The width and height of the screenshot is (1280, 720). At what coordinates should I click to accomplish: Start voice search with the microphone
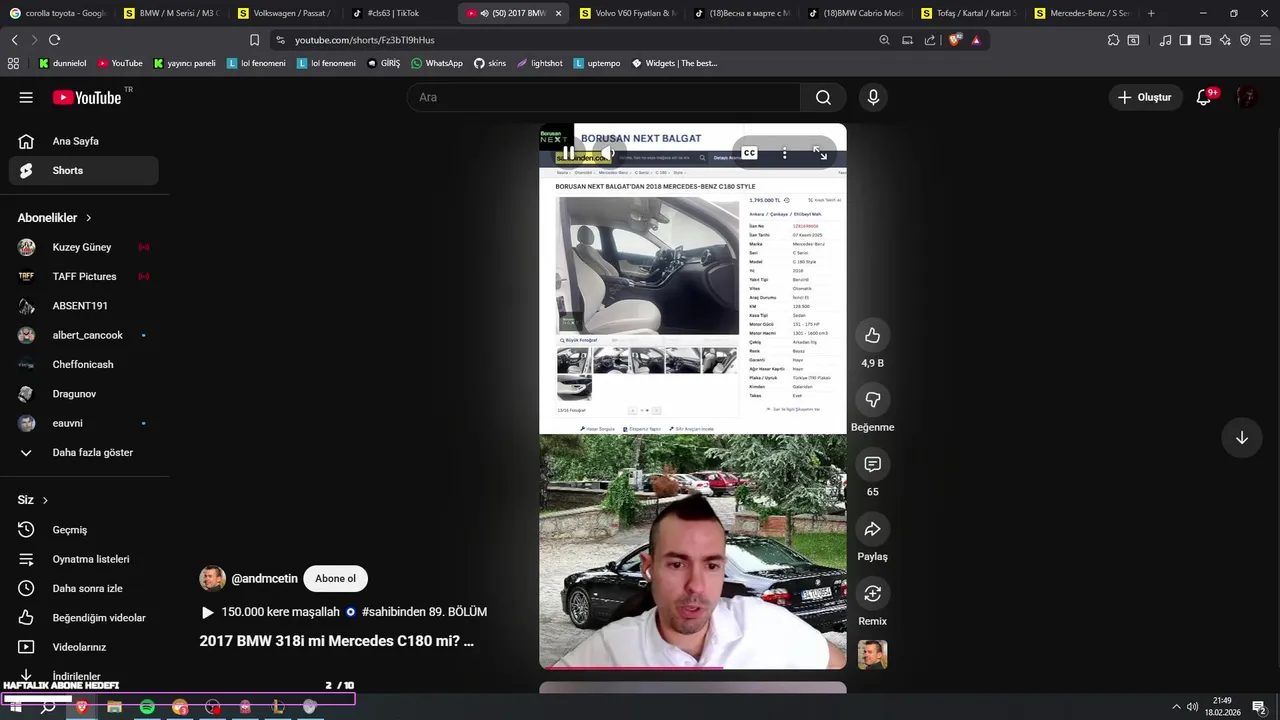(873, 97)
